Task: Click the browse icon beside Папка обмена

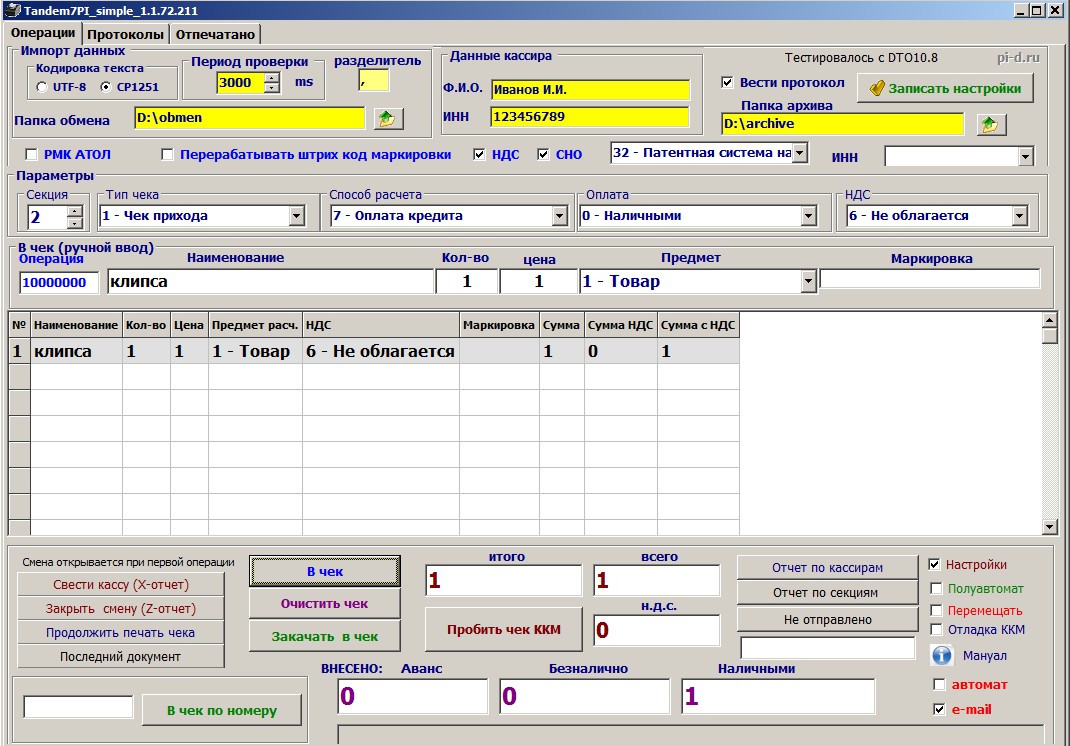Action: tap(388, 119)
